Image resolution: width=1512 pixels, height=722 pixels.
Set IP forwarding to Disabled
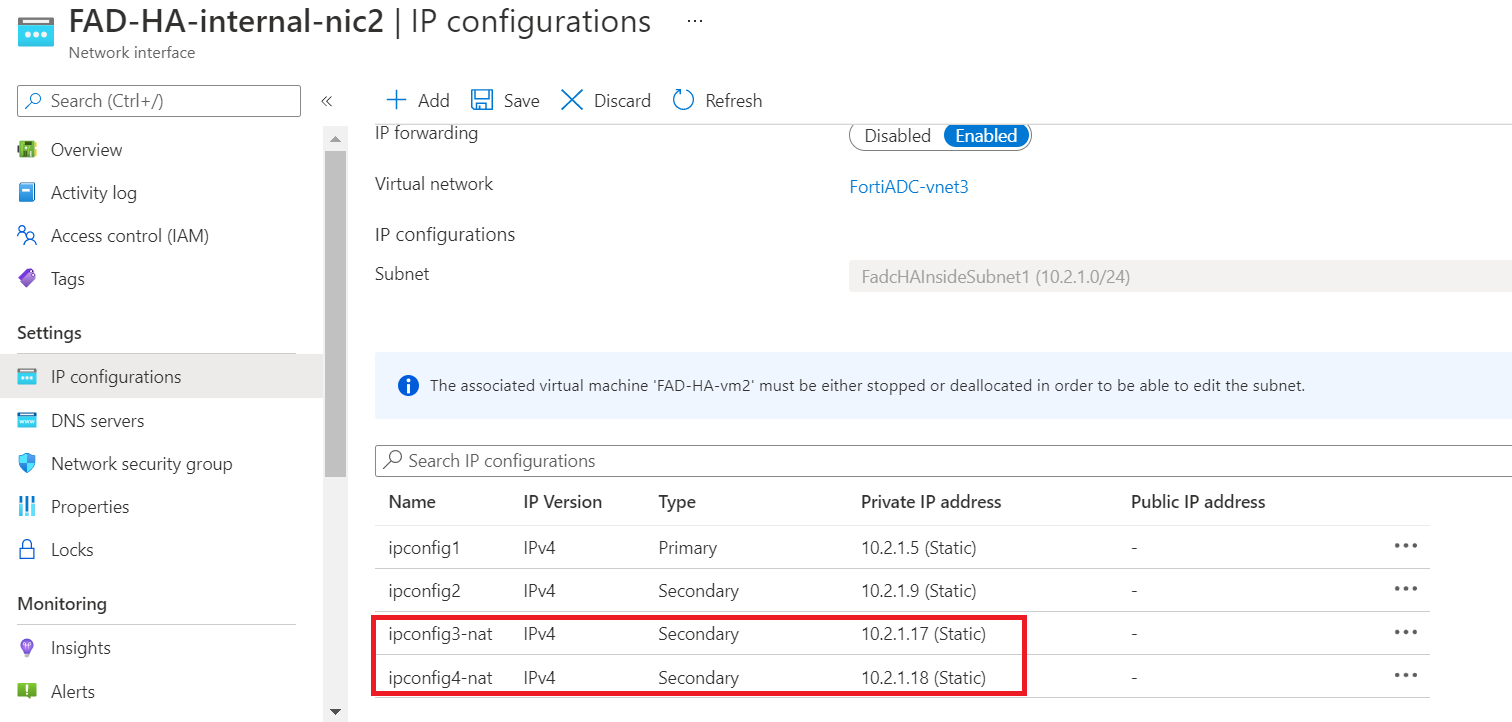pos(896,135)
